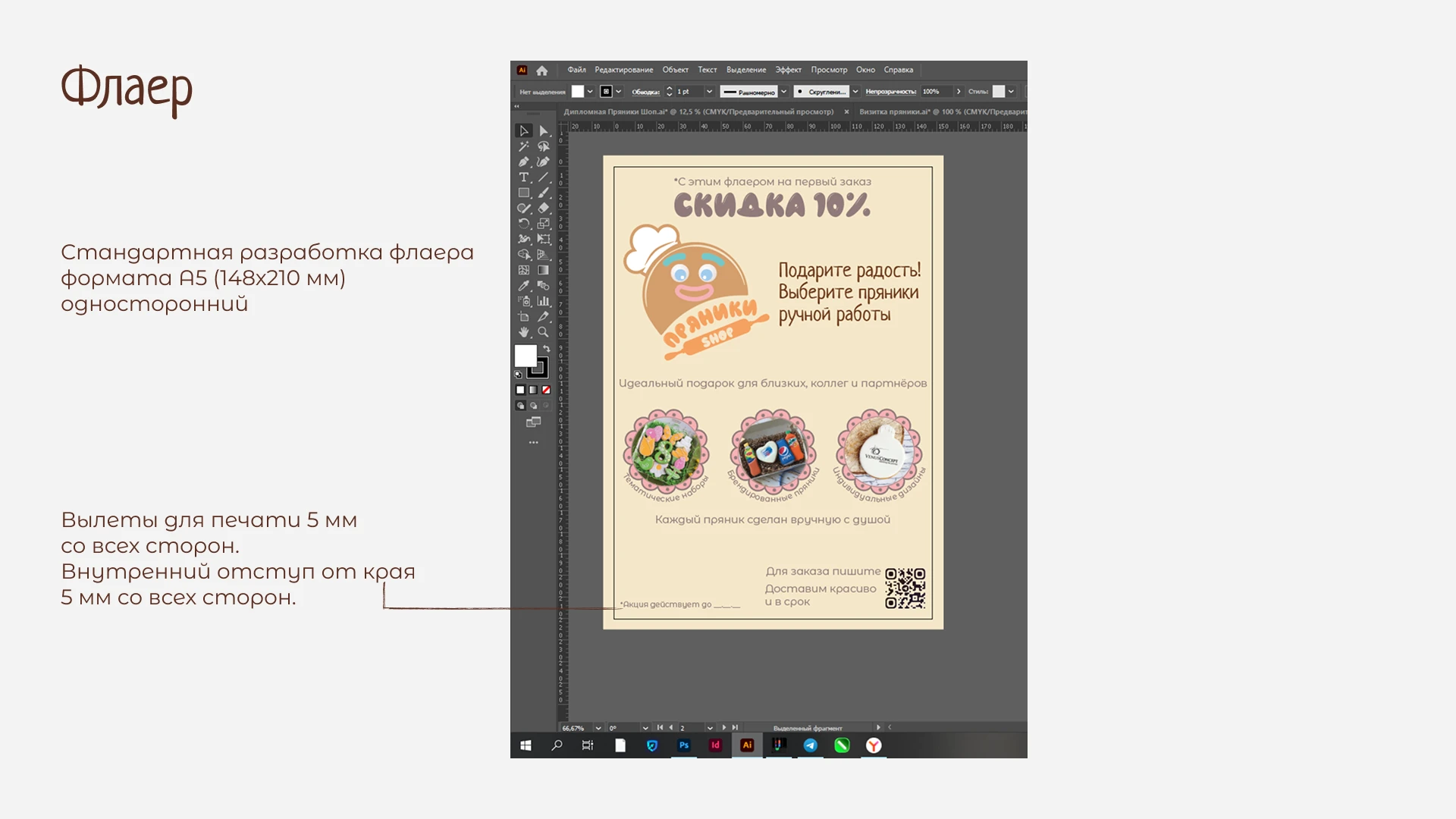
Task: Select the Gradient tool
Action: click(x=543, y=270)
